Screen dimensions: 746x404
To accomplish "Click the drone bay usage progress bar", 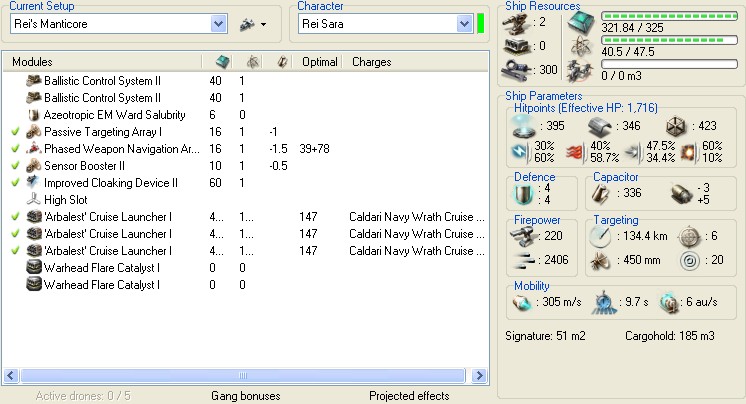I will pyautogui.click(x=669, y=64).
